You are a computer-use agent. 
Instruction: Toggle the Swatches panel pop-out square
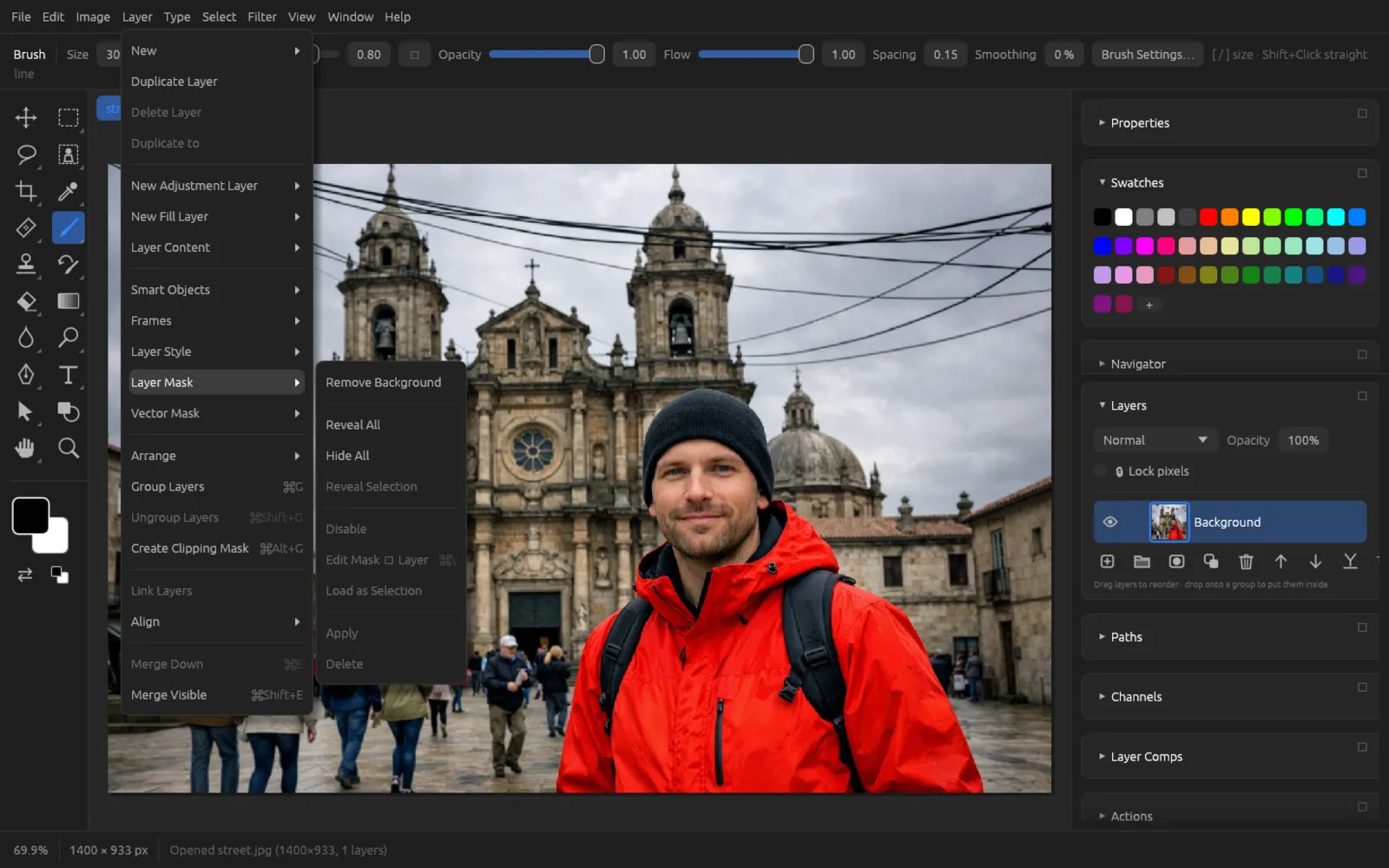pos(1362,173)
